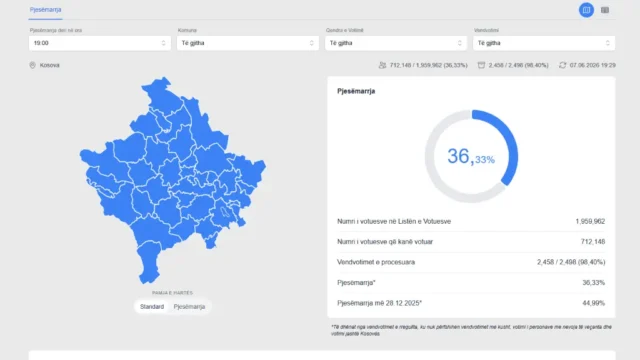The width and height of the screenshot is (640, 360).
Task: Open the Qendra e Votimit dropdown
Action: [x=396, y=43]
